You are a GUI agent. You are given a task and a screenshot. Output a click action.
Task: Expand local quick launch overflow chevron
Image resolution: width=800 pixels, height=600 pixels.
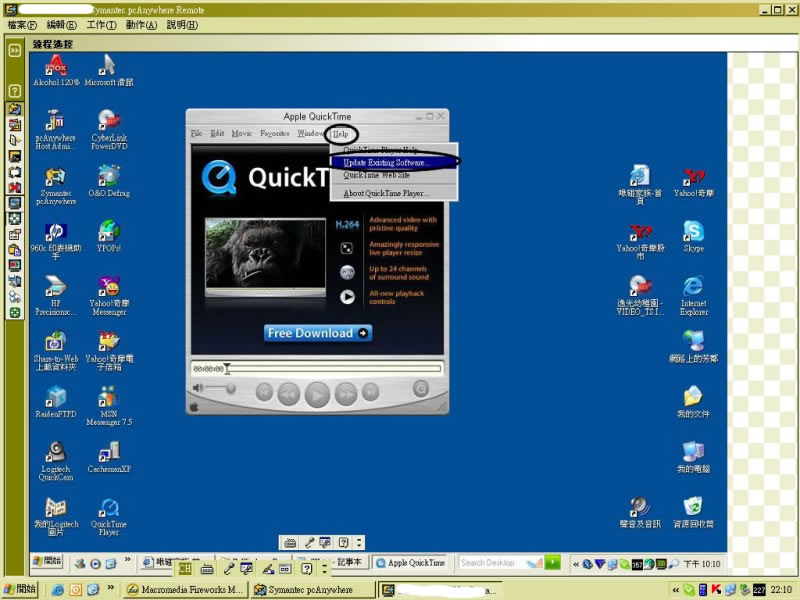coord(111,588)
